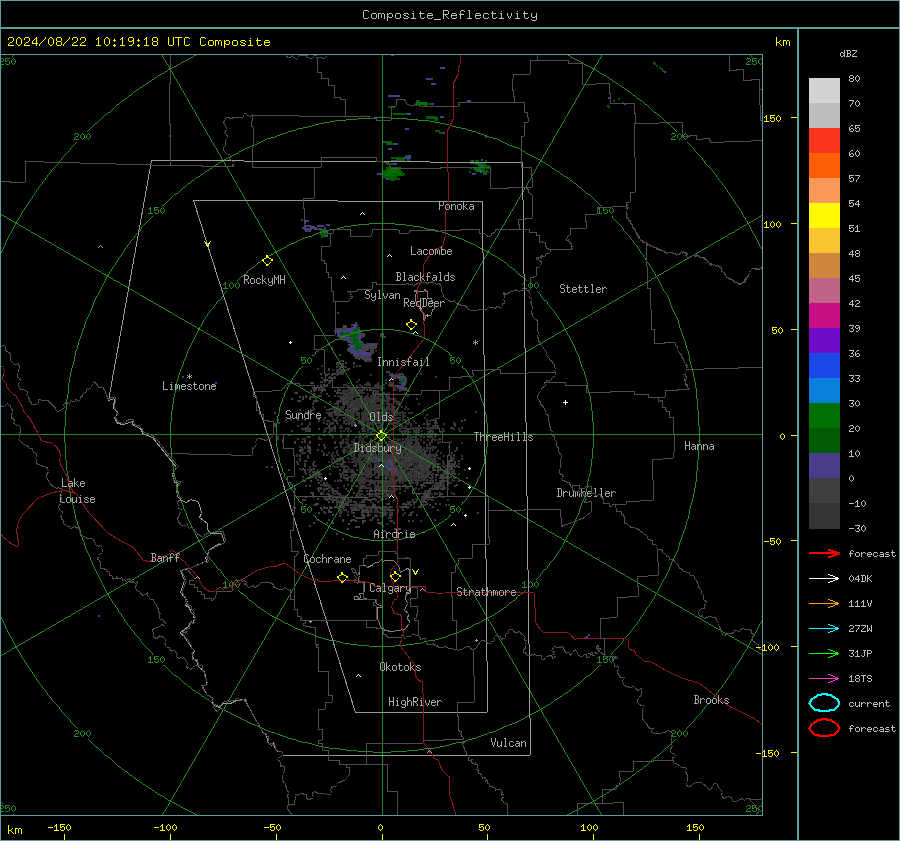Click the yellow diamond marker near Cochrane
Image resolution: width=900 pixels, height=841 pixels.
[x=342, y=578]
